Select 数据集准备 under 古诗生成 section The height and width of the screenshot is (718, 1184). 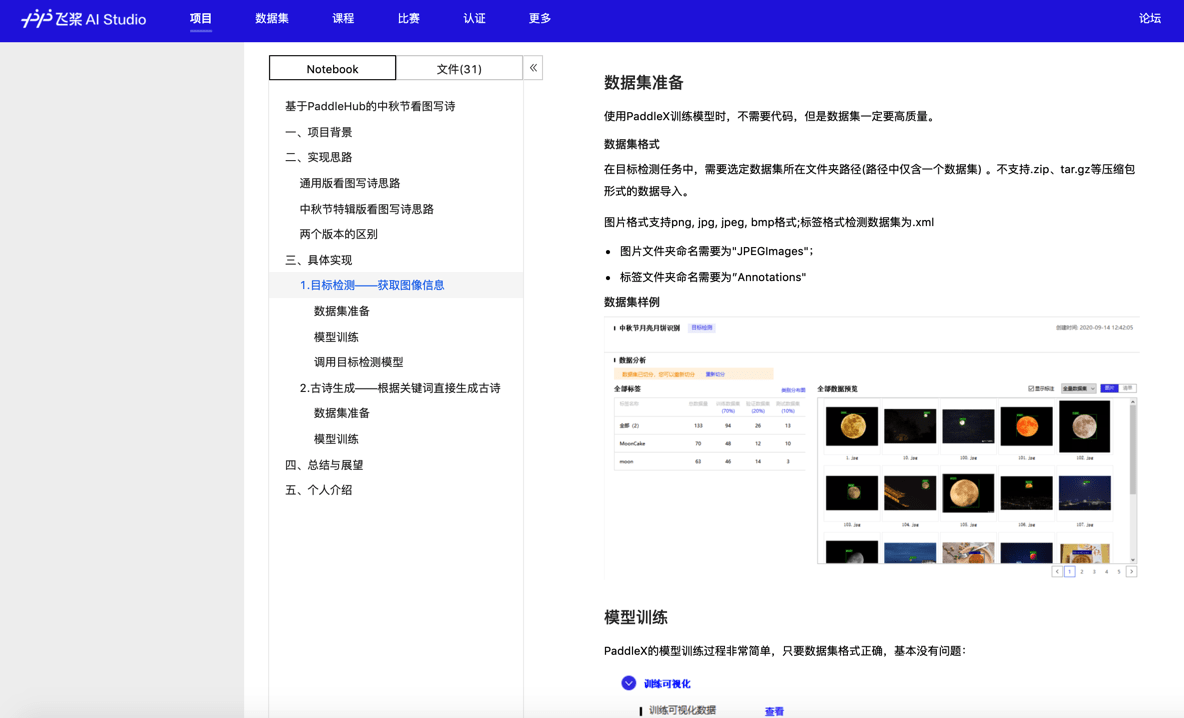341,413
